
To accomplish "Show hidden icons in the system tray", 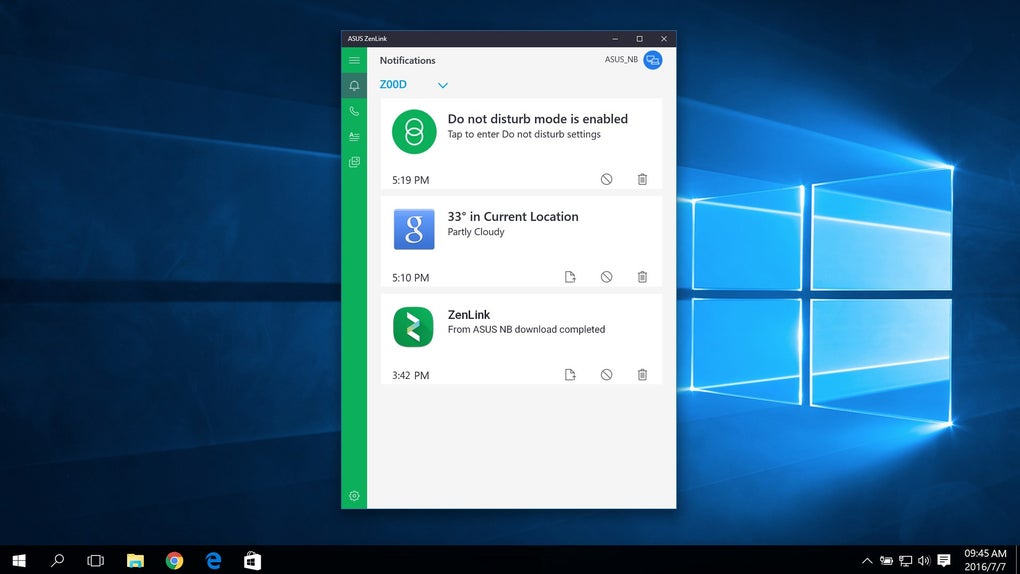I will coord(866,561).
